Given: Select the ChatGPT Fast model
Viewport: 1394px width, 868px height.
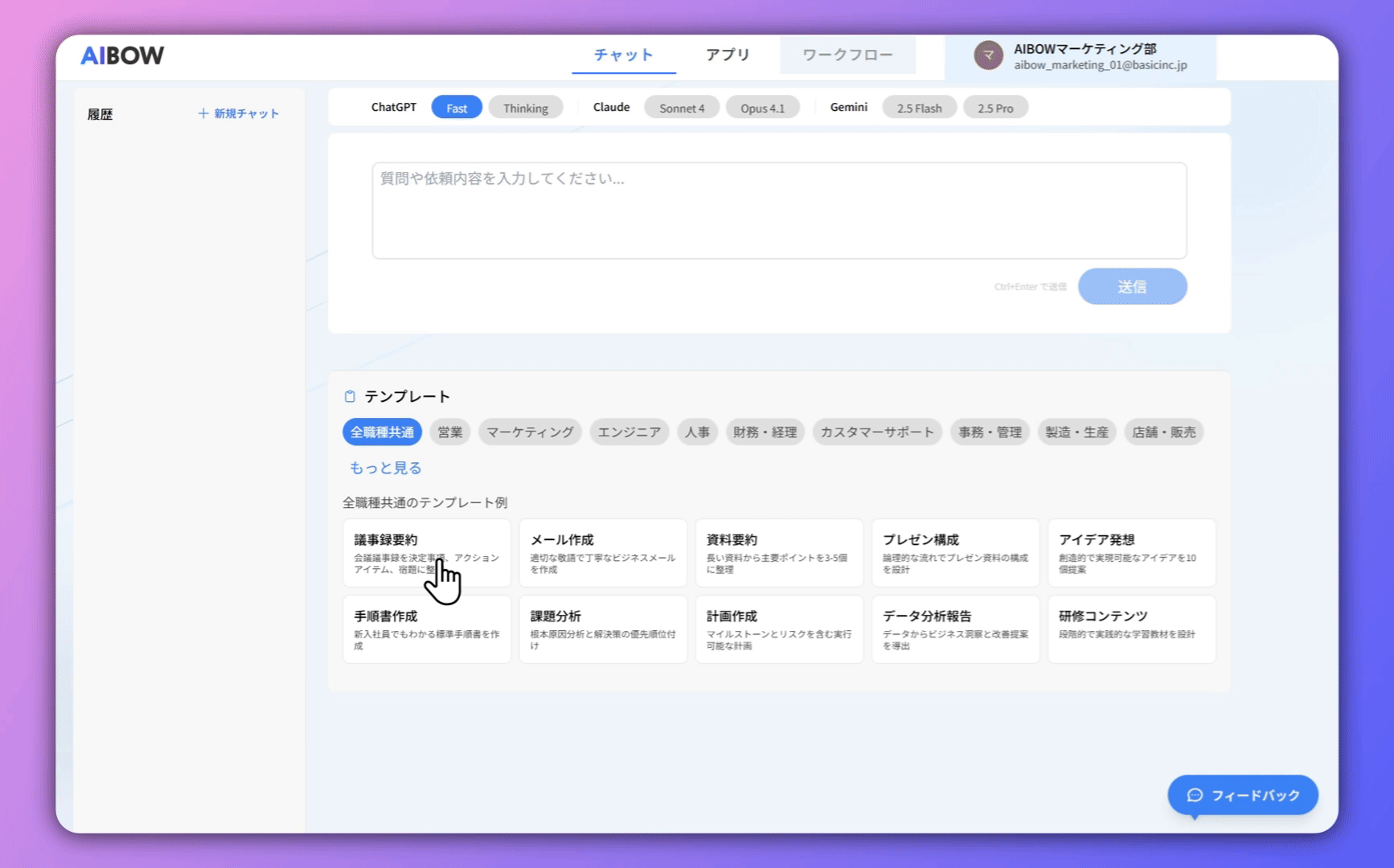Looking at the screenshot, I should click(x=457, y=108).
